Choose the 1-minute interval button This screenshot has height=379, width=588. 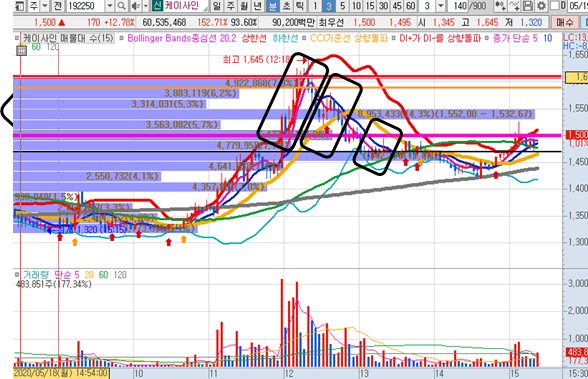click(315, 6)
